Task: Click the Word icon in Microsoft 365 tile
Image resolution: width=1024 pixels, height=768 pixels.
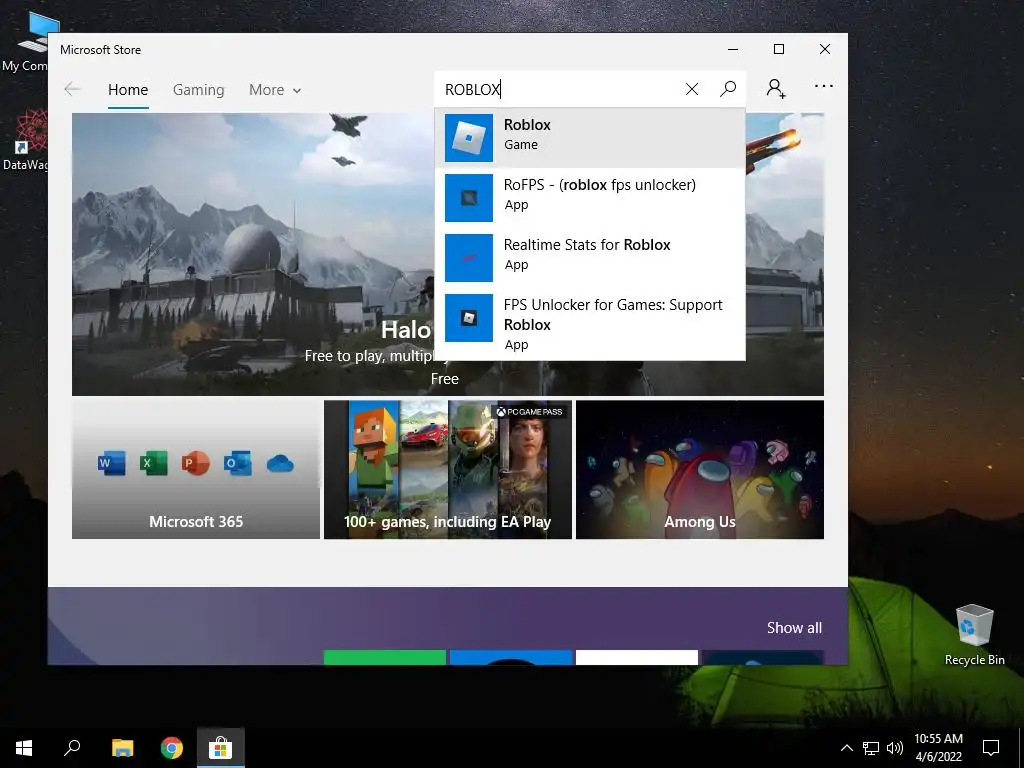Action: pos(112,463)
